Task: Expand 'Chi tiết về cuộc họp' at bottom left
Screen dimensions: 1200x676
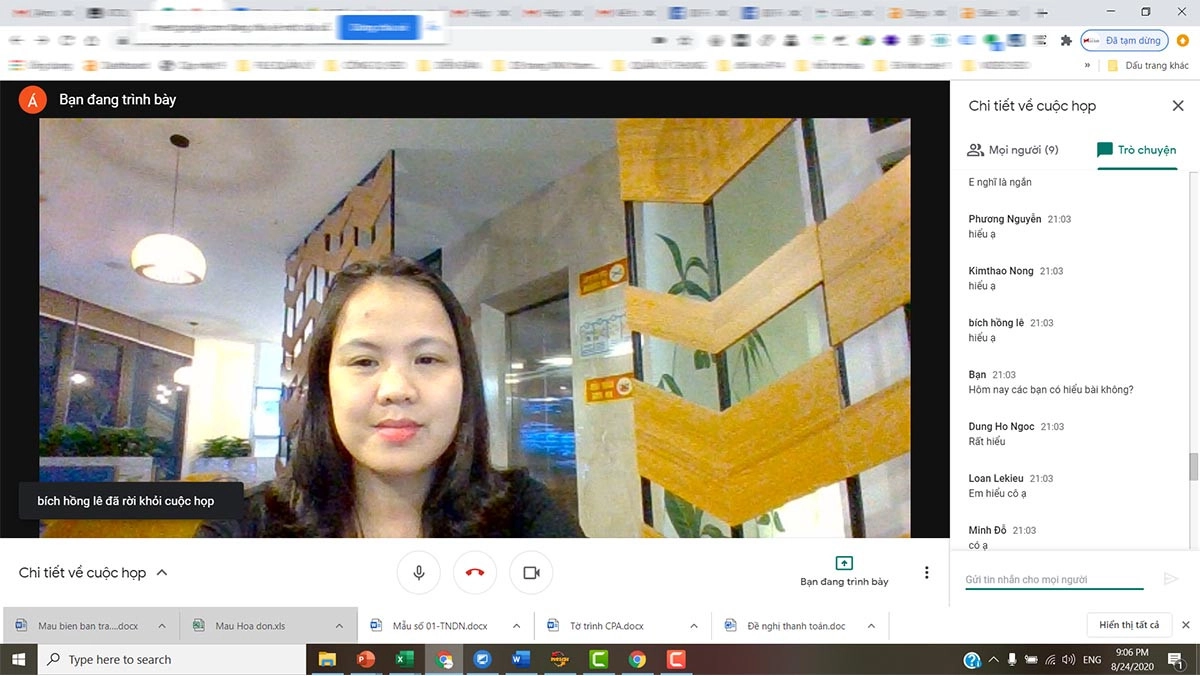Action: 93,573
